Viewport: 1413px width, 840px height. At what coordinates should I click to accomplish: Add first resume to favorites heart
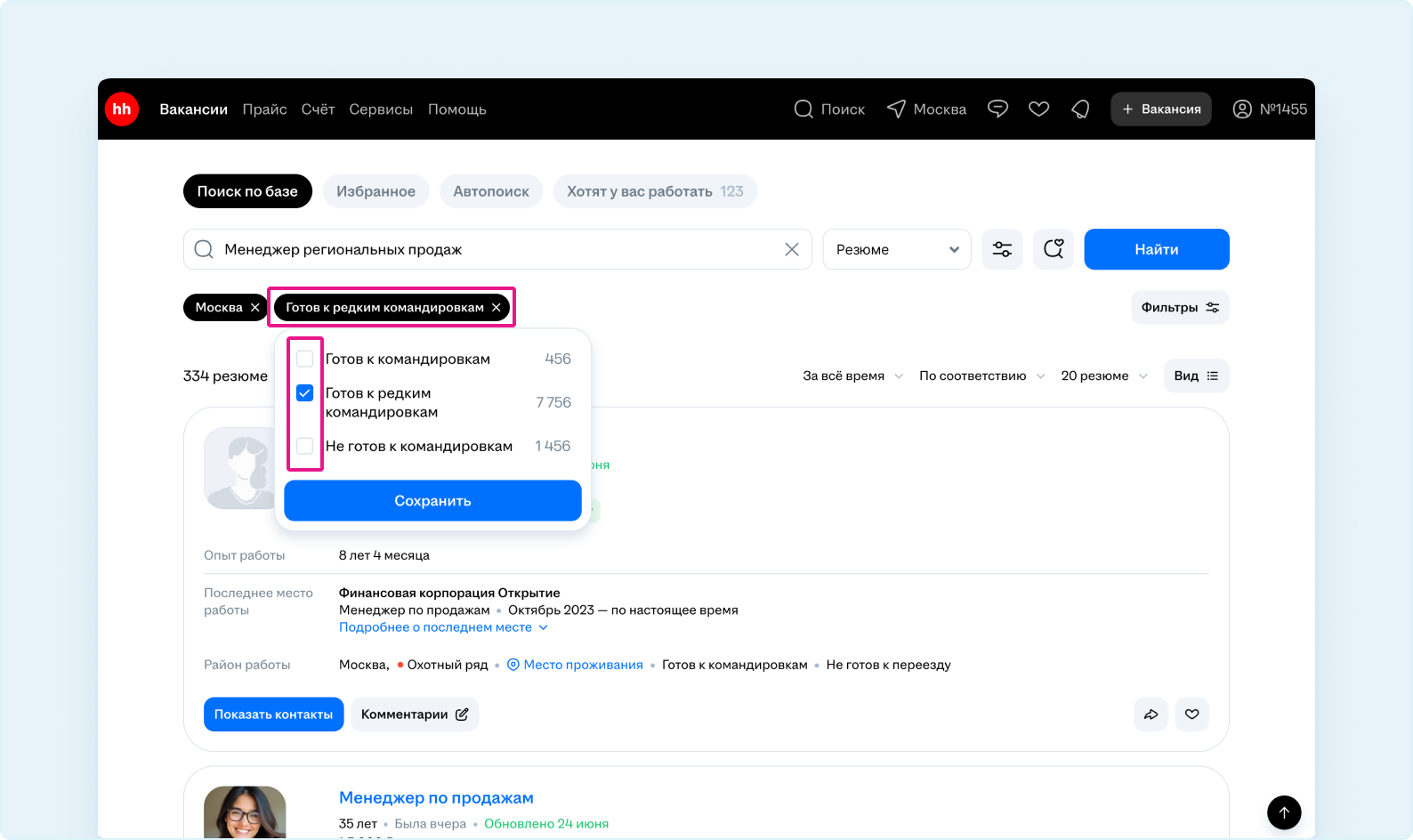1191,715
